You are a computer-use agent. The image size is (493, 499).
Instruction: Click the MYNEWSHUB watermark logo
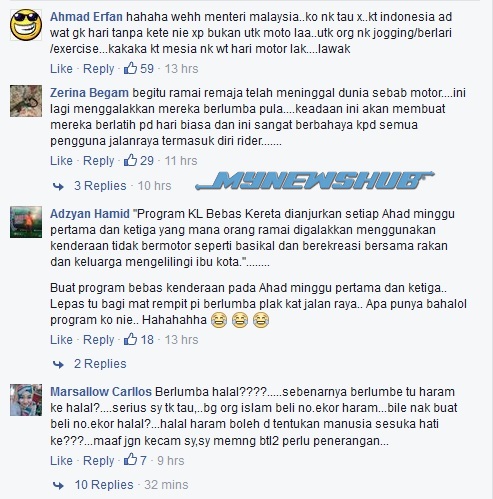click(x=314, y=181)
